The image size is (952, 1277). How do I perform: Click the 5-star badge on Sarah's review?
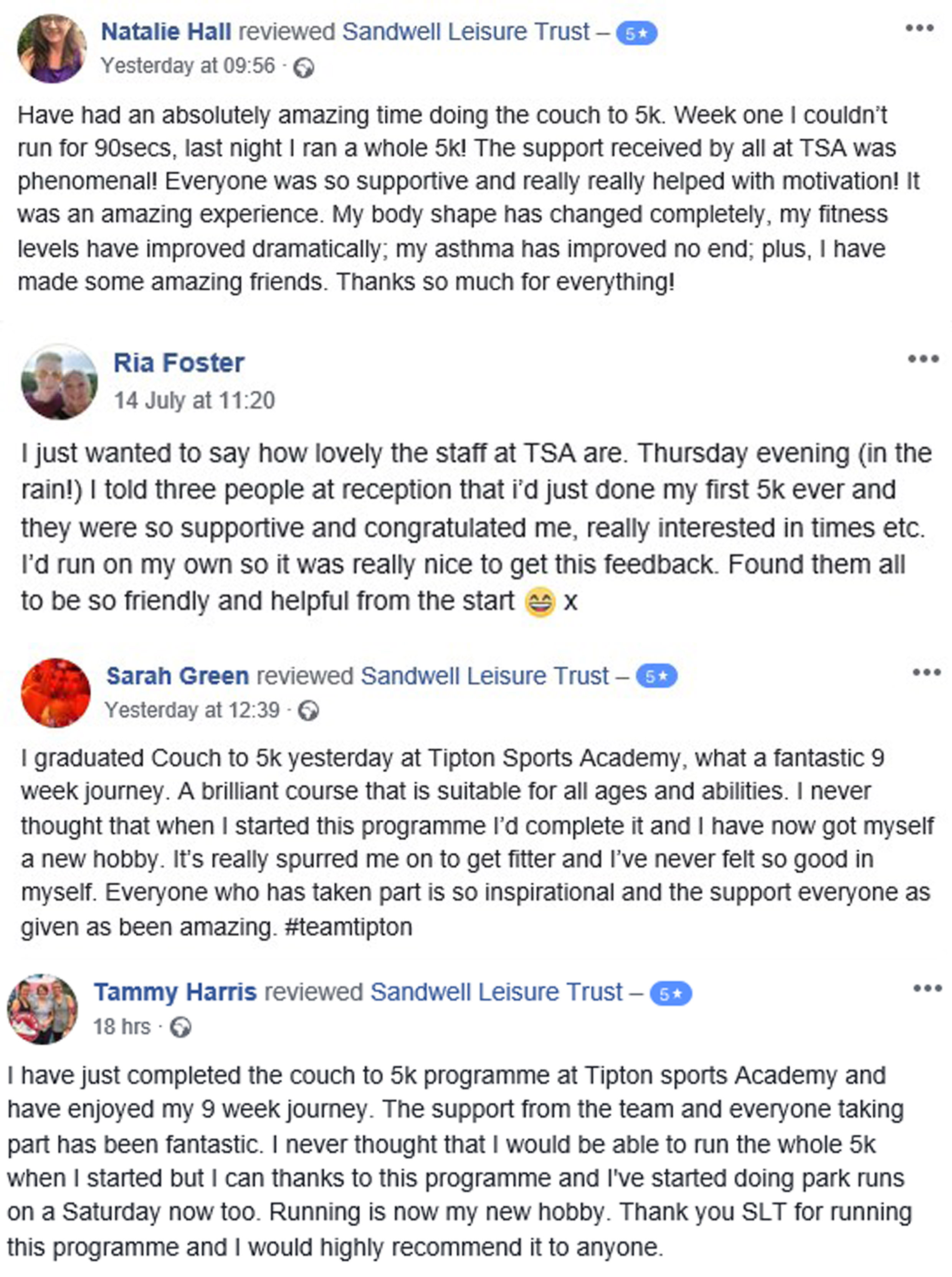656,677
